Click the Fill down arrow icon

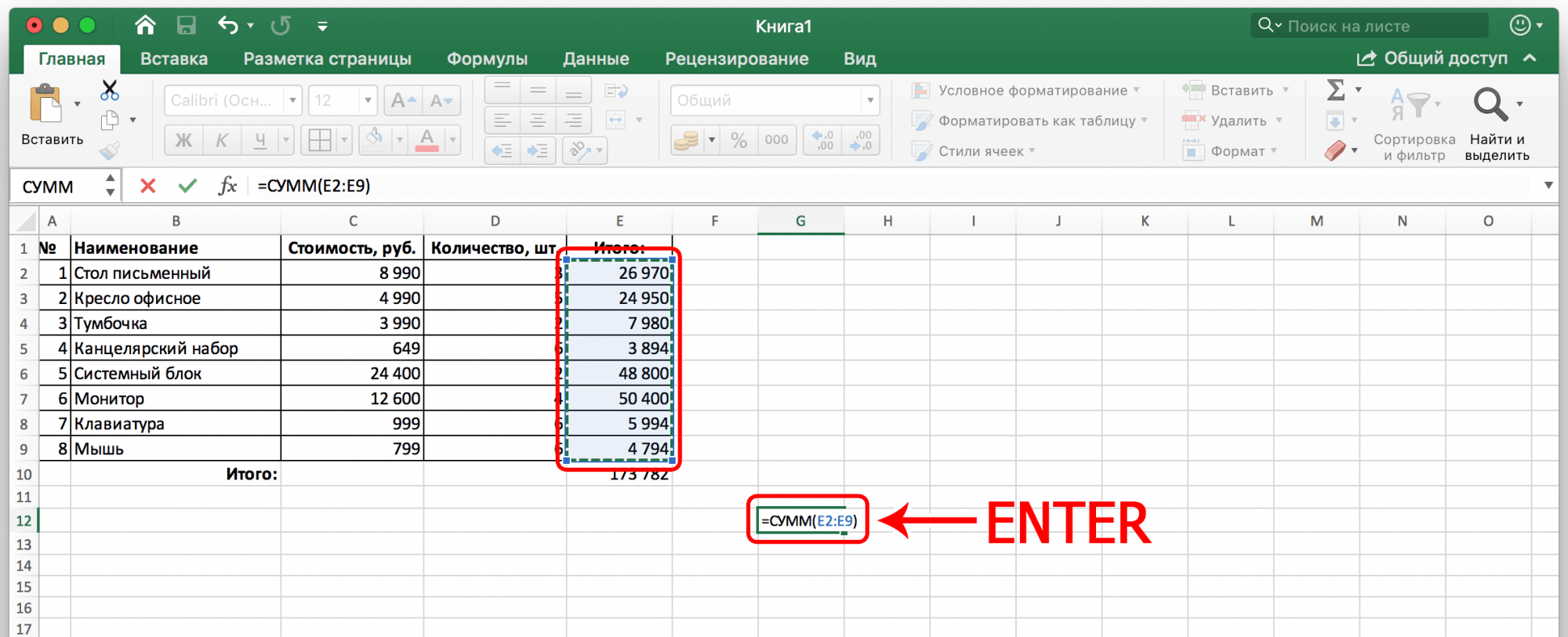pos(1335,121)
